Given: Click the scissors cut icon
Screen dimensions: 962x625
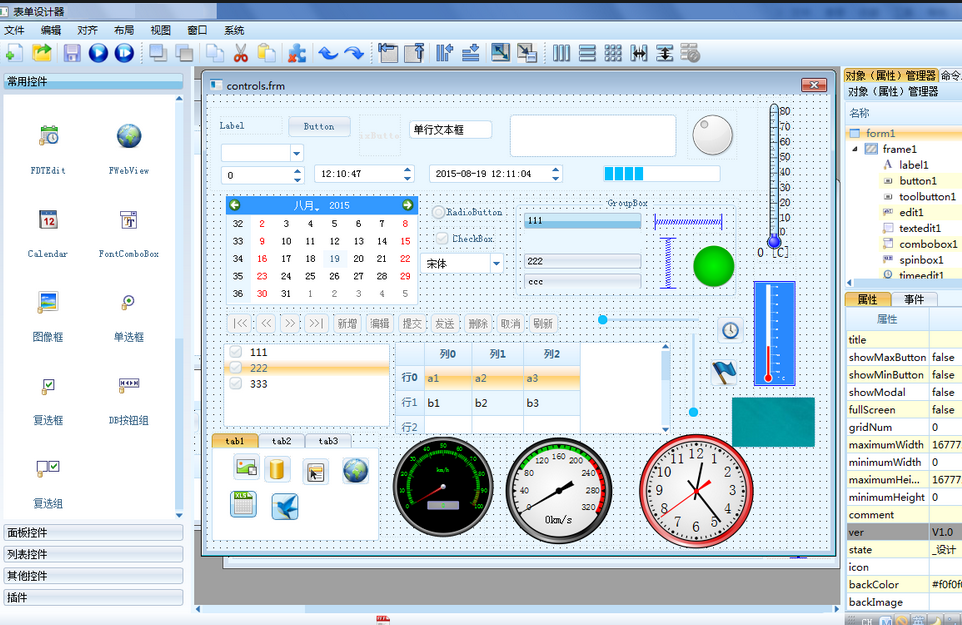Looking at the screenshot, I should tap(240, 53).
